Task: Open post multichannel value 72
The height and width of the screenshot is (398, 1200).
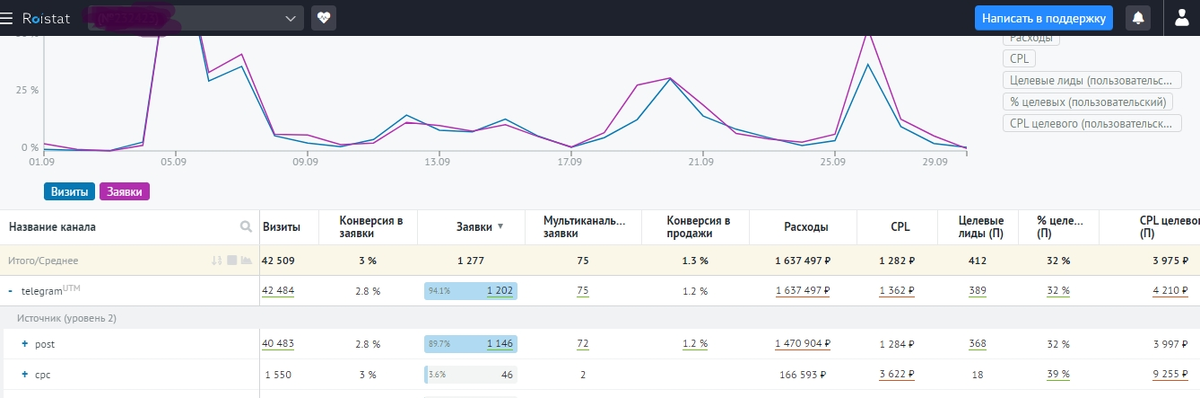Action: pyautogui.click(x=583, y=344)
